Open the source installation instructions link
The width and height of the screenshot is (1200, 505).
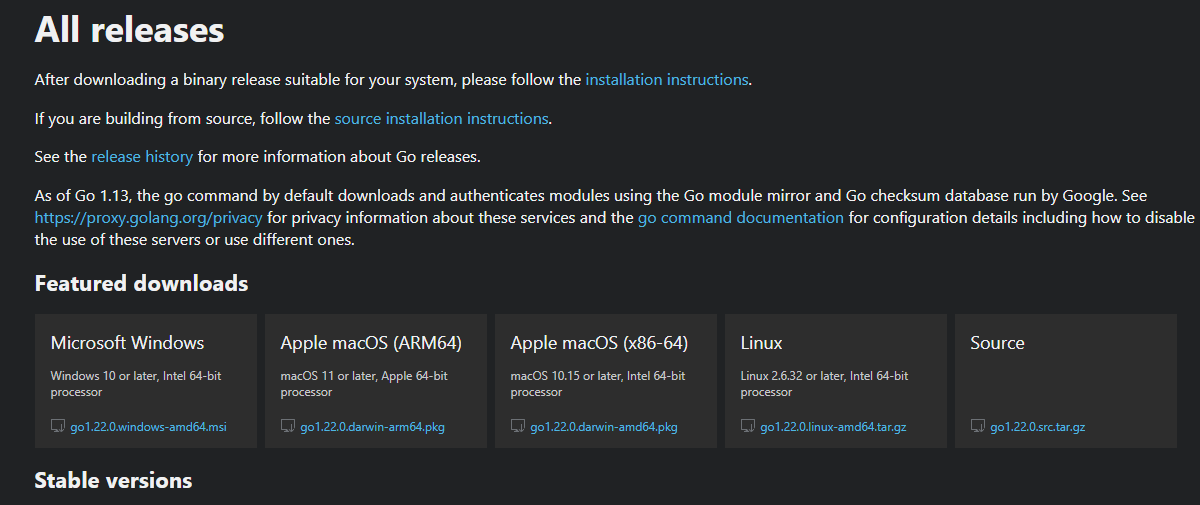441,118
